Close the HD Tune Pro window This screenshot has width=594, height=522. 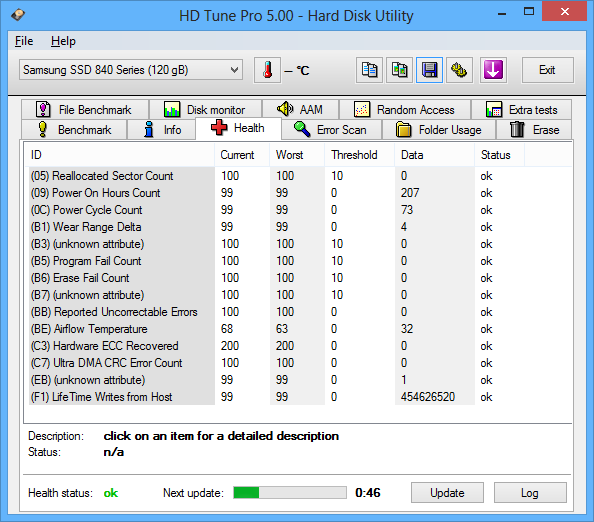click(x=564, y=11)
